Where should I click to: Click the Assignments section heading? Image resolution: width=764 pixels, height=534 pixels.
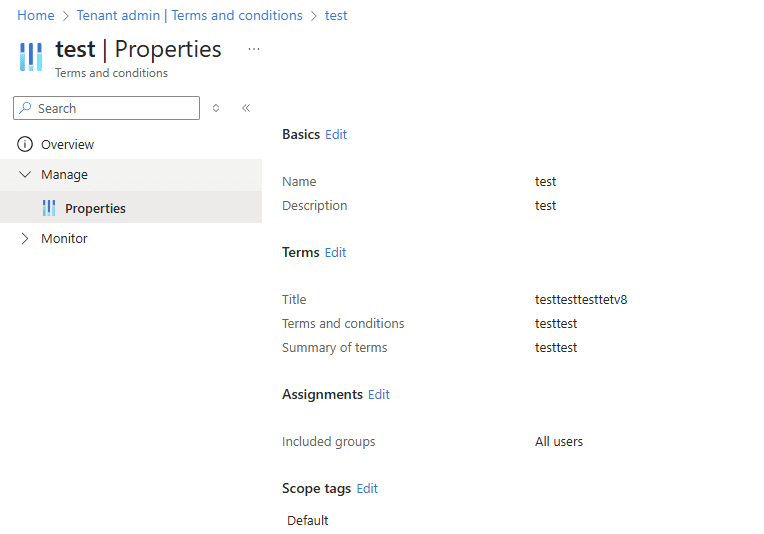click(x=322, y=394)
